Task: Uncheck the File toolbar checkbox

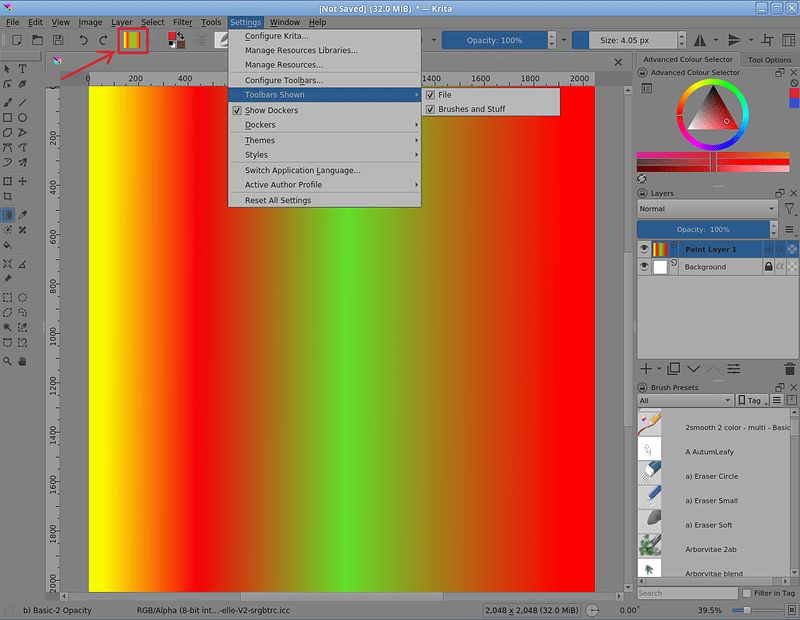Action: point(431,95)
